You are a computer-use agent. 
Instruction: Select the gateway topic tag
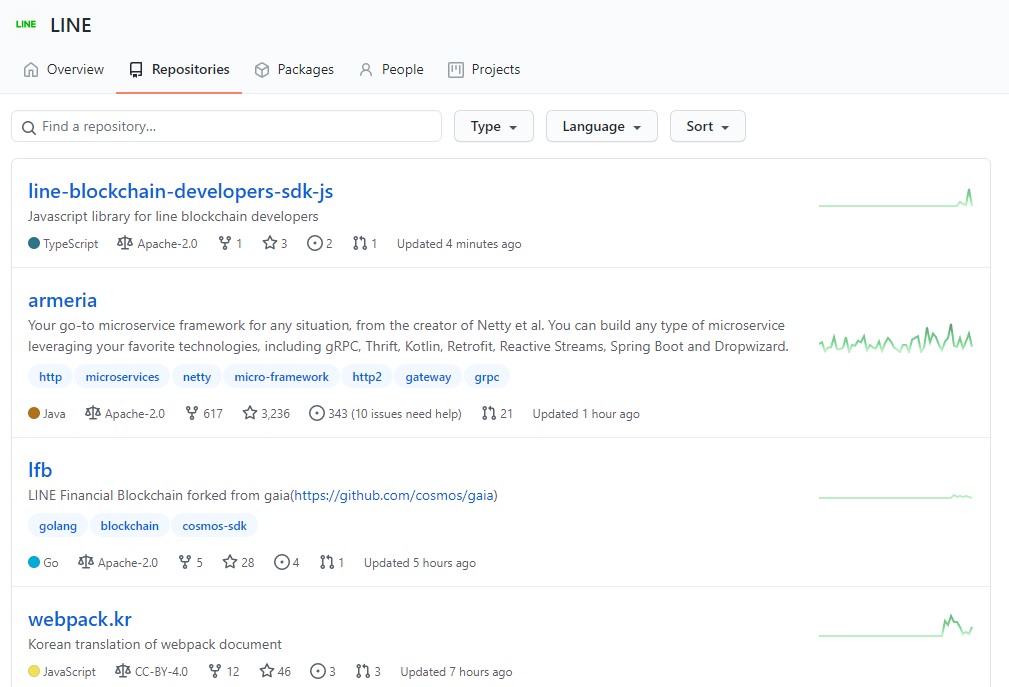tap(428, 377)
